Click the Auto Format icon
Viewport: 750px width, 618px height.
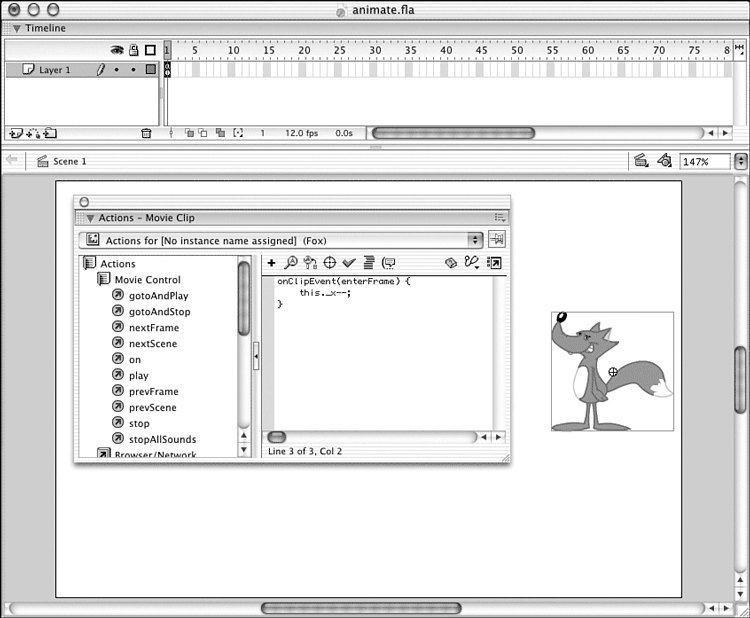pos(369,262)
